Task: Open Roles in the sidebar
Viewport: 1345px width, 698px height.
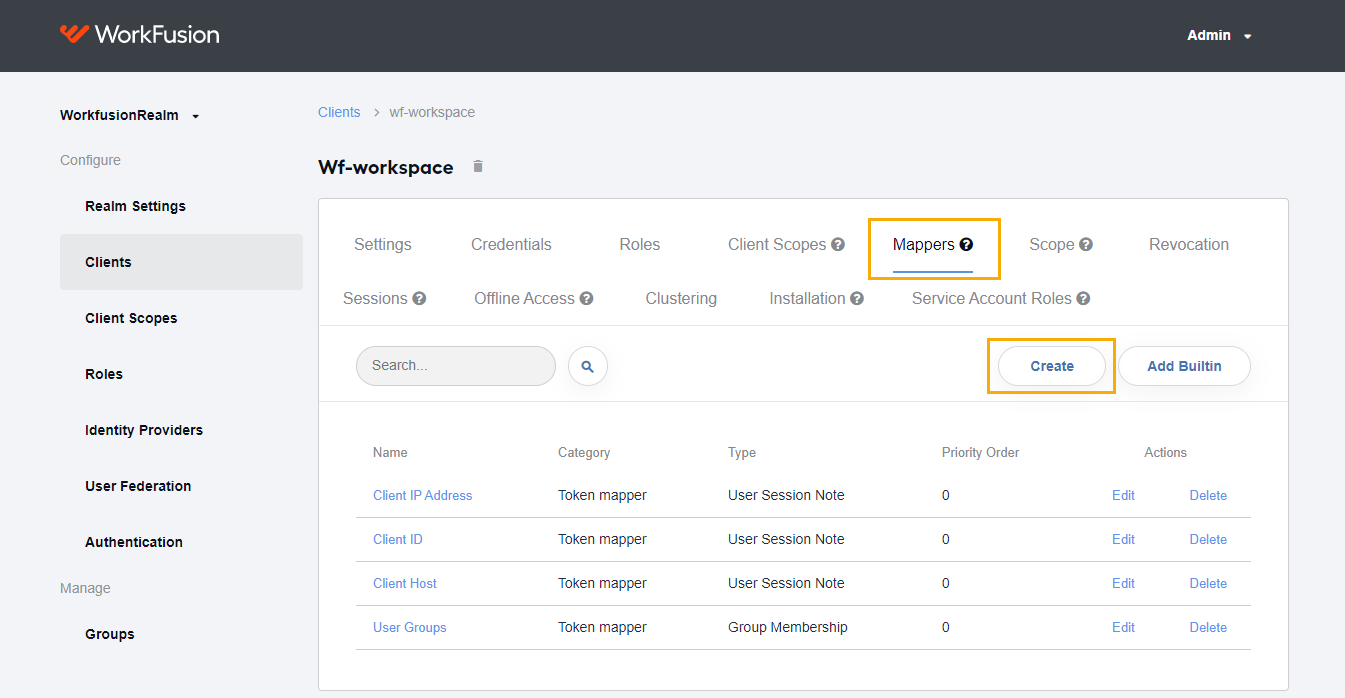Action: (x=104, y=374)
